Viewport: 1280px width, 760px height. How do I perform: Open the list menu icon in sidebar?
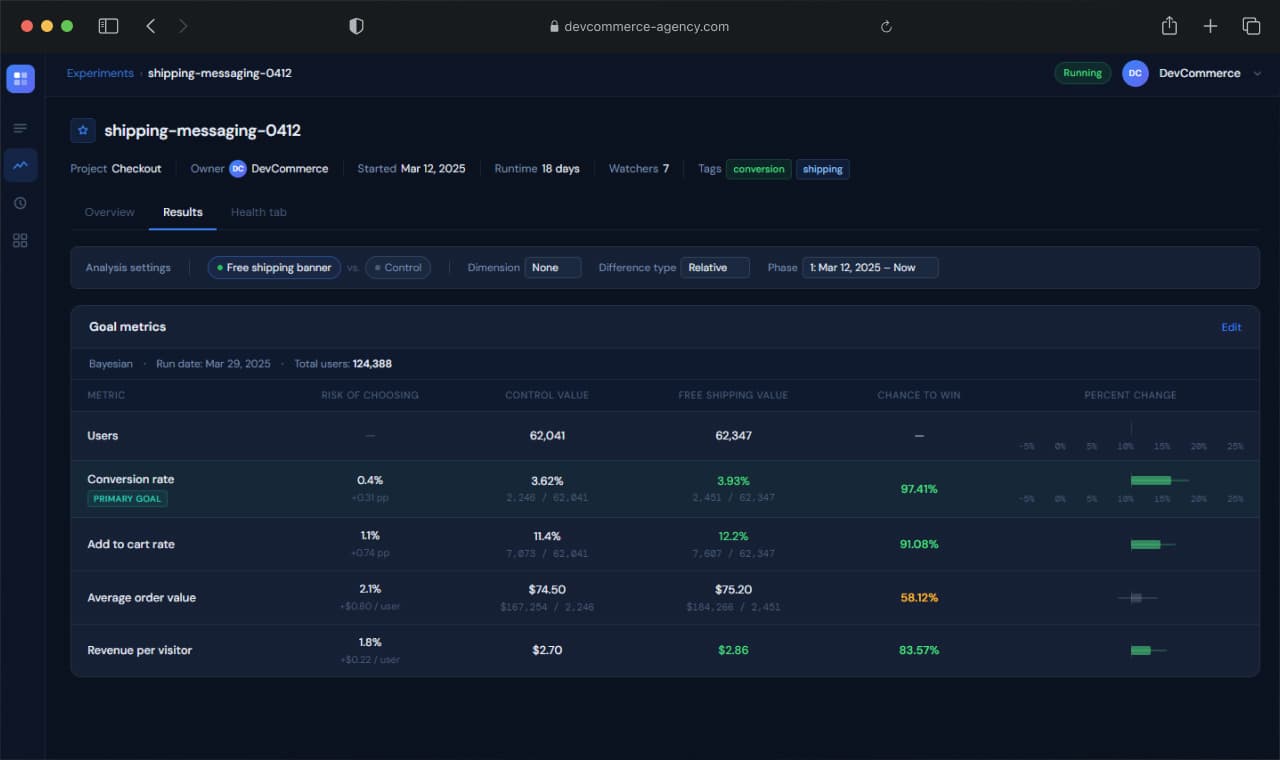(20, 128)
